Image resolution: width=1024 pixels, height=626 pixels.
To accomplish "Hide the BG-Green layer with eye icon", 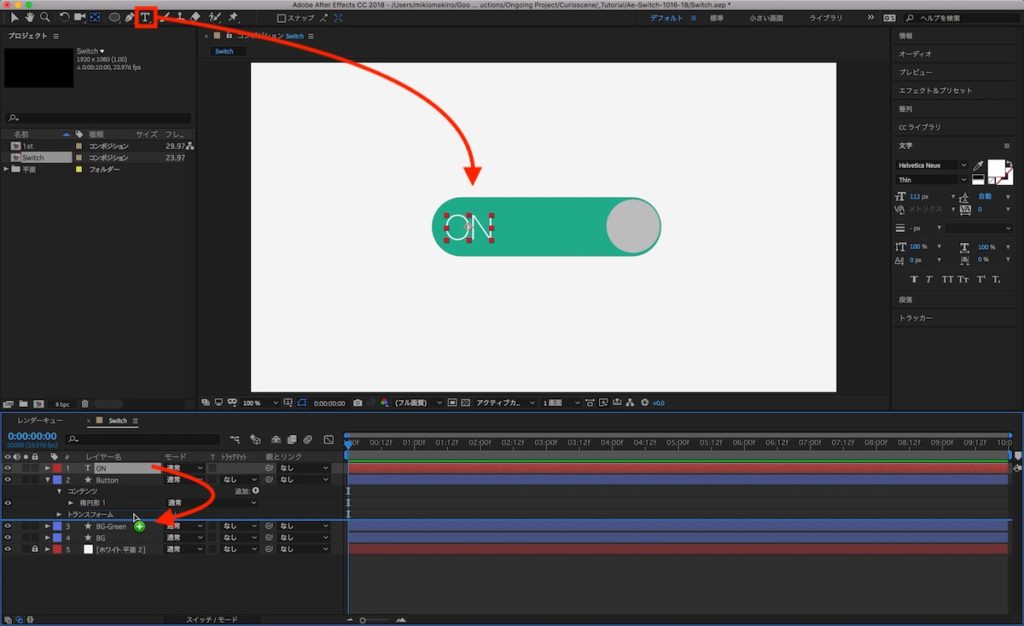I will (x=8, y=526).
